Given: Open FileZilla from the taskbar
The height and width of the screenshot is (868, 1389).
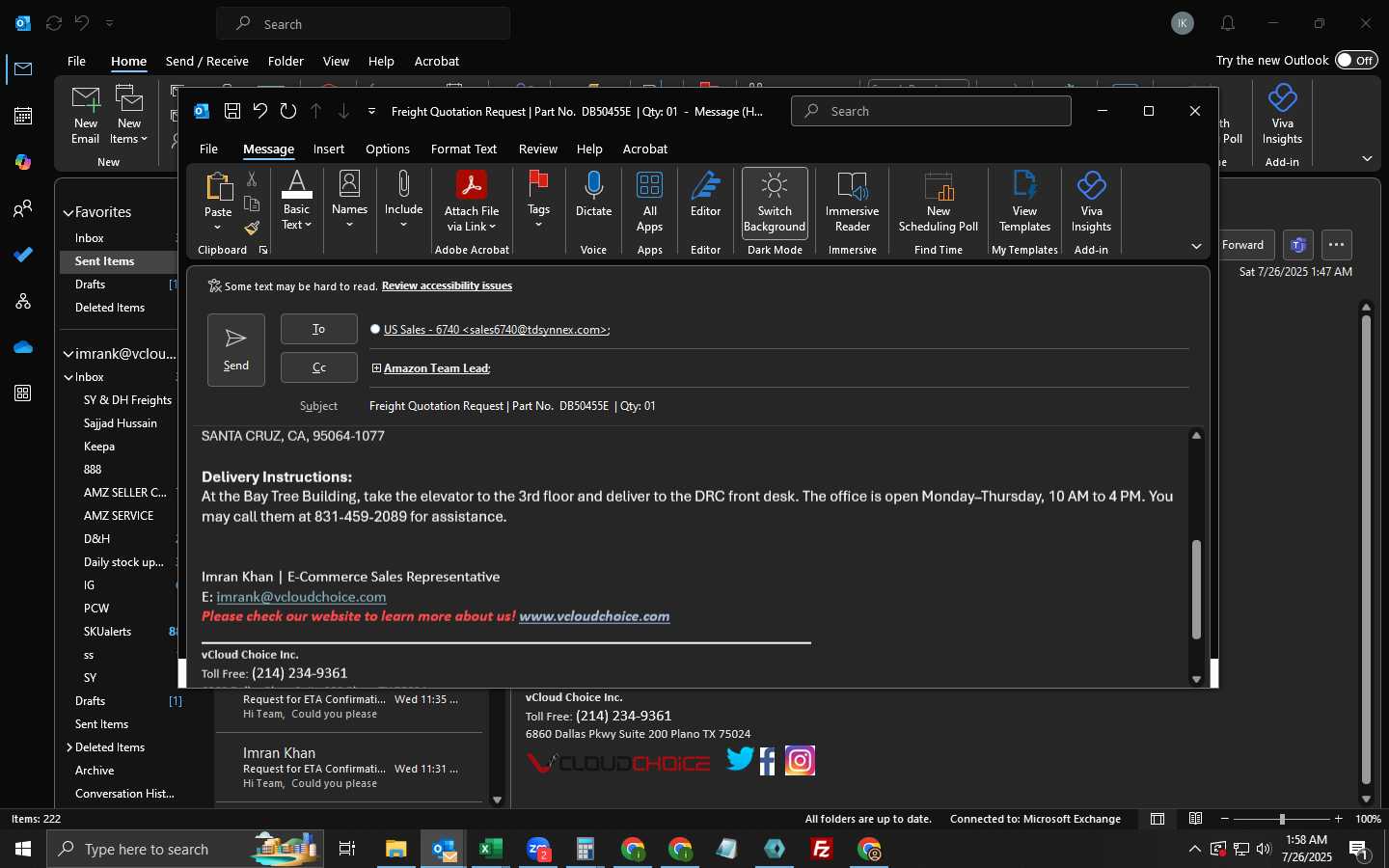Looking at the screenshot, I should (822, 849).
